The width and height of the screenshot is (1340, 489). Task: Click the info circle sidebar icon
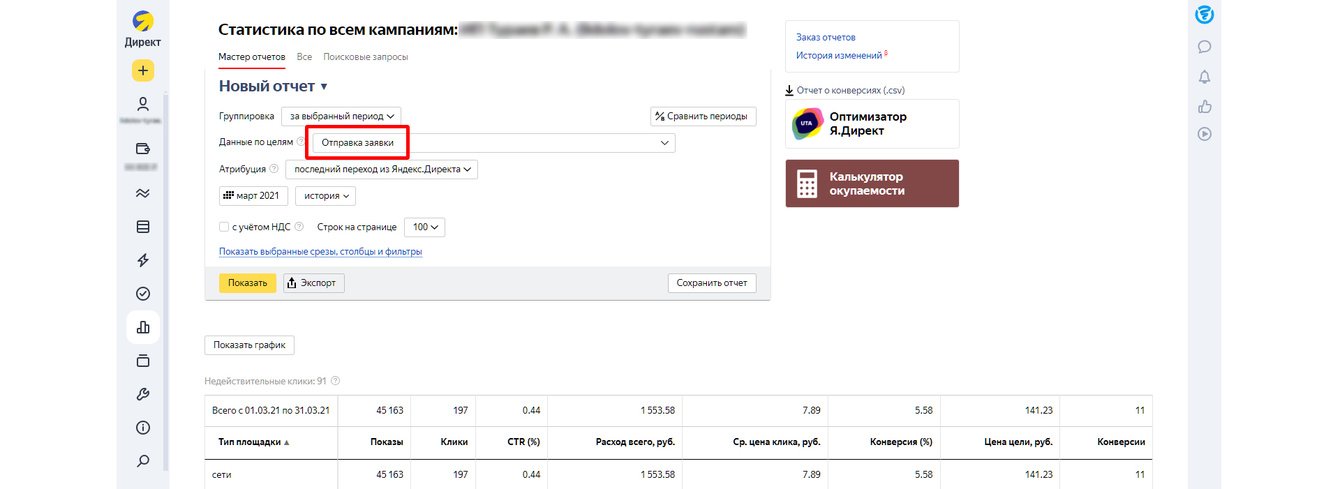[x=142, y=428]
